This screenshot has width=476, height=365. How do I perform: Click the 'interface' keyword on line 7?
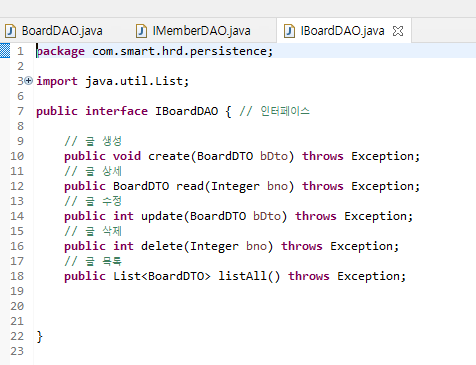(116, 111)
